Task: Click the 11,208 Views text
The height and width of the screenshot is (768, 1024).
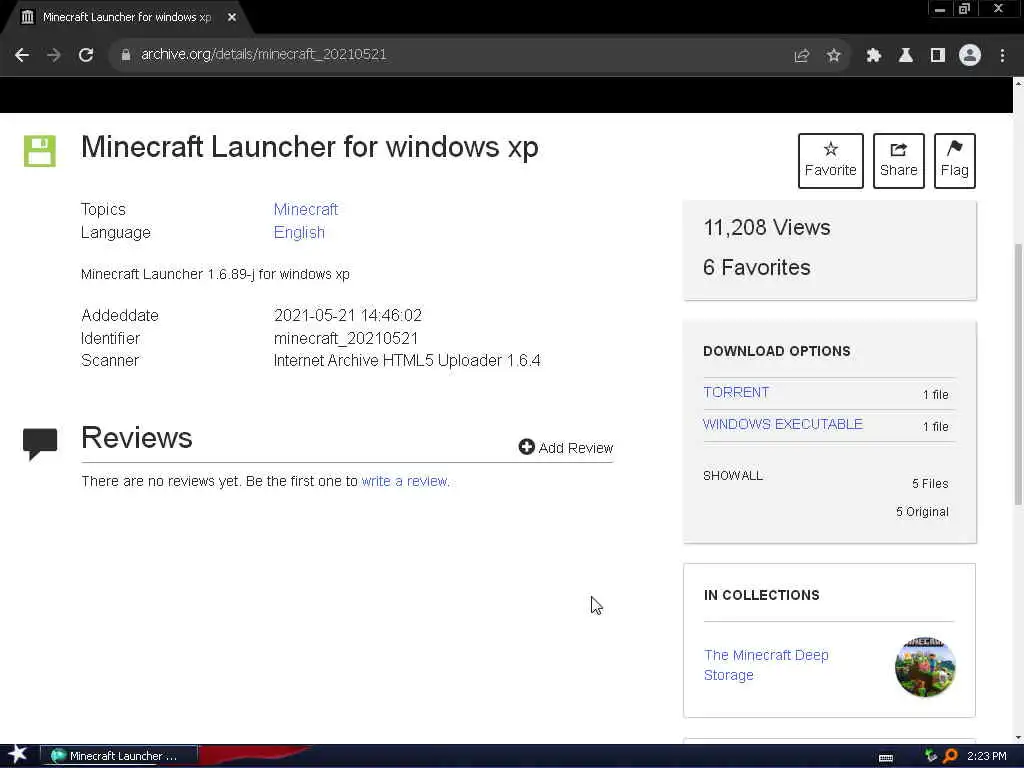Action: click(x=767, y=227)
